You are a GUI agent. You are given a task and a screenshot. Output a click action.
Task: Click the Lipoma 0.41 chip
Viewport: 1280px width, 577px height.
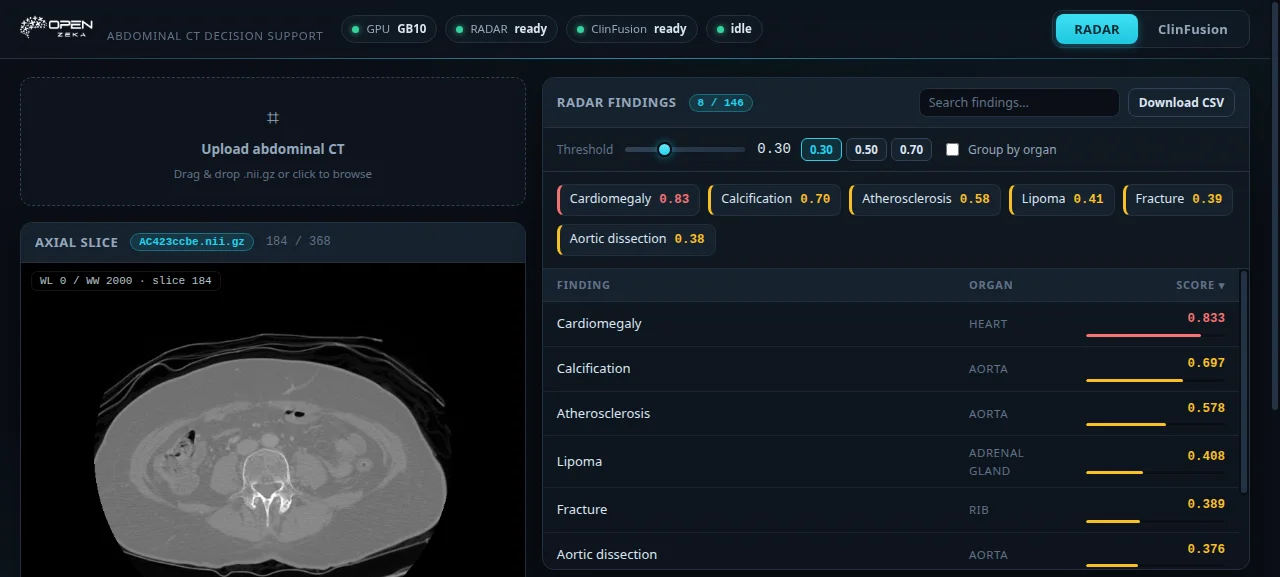pos(1062,199)
